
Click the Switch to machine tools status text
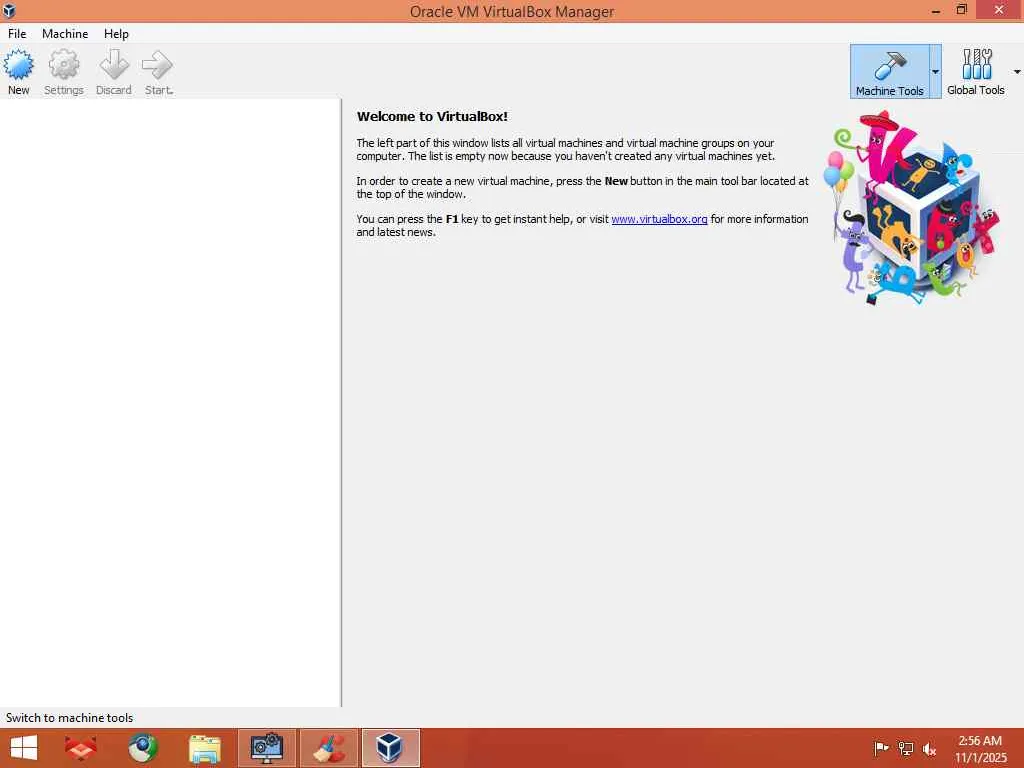tap(69, 717)
